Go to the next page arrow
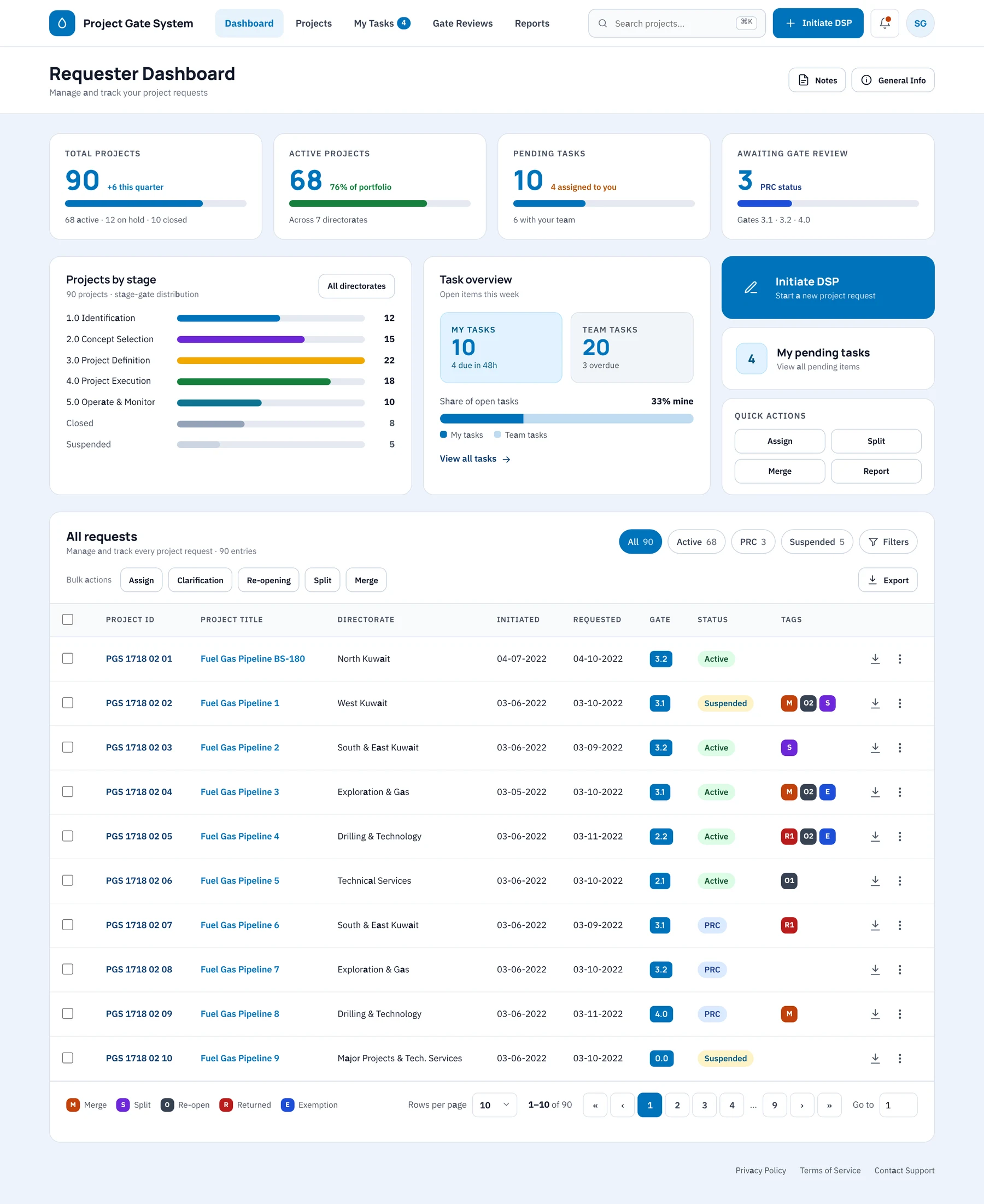 [x=801, y=1105]
